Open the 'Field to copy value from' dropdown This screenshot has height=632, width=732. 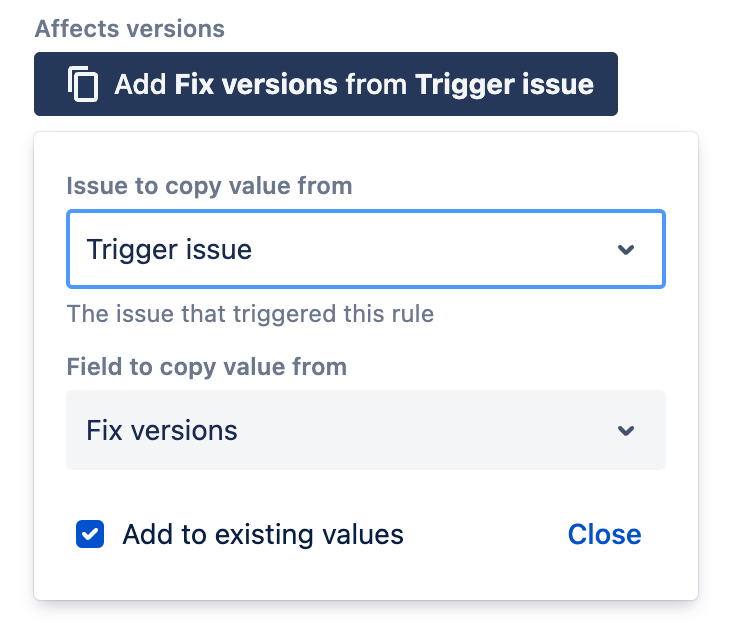pos(366,430)
